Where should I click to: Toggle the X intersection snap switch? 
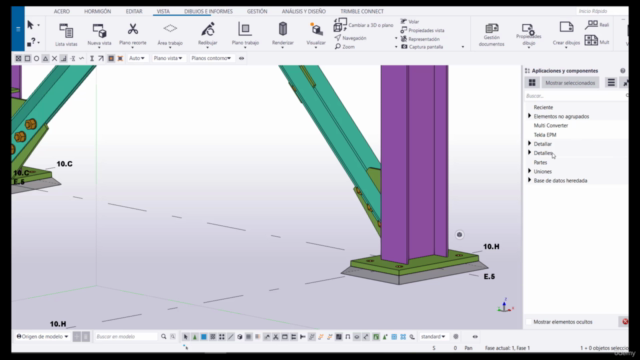tap(54, 58)
